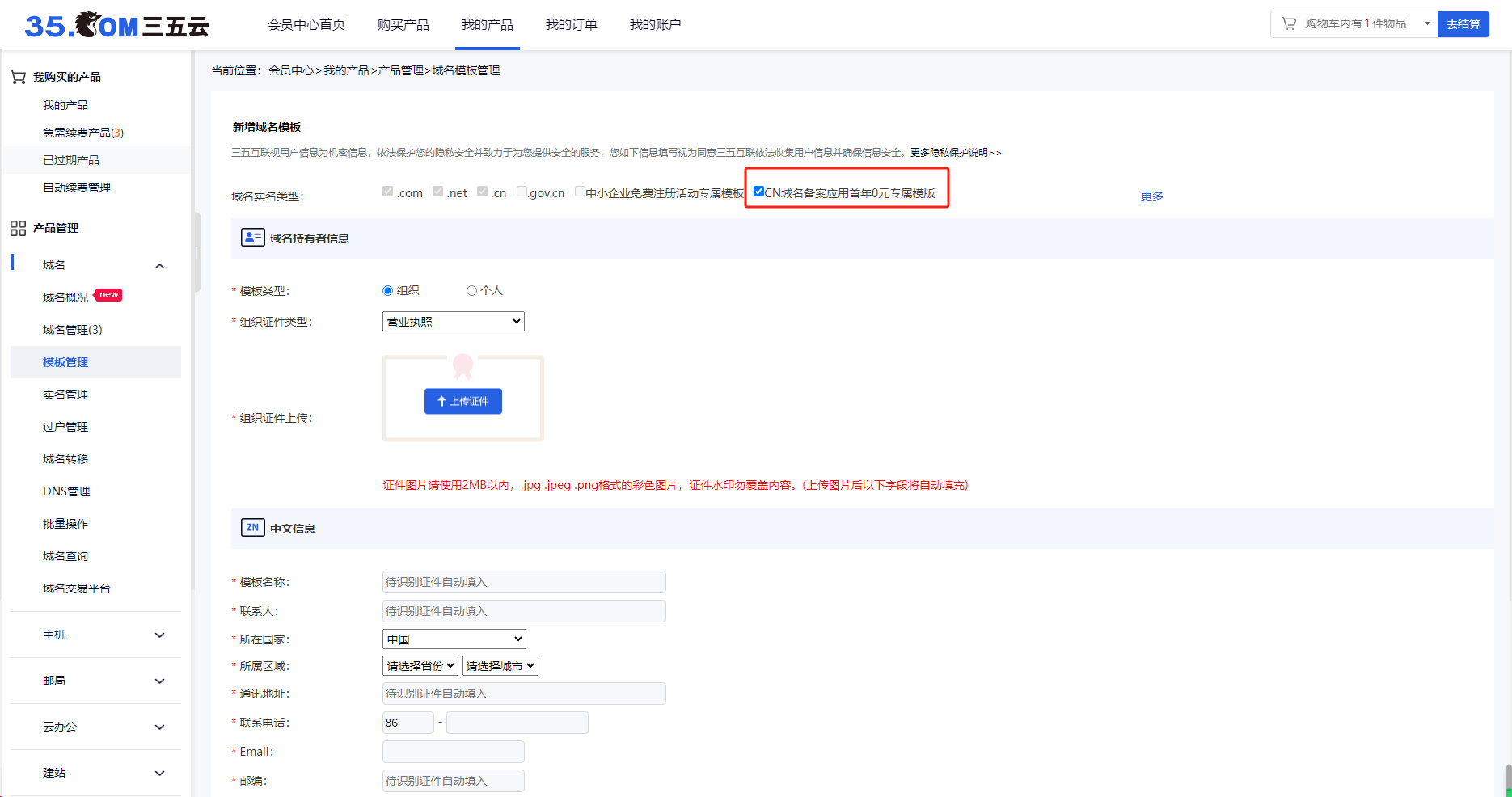Viewport: 1512px width, 797px height.
Task: Select the 组织 radio button
Action: (x=387, y=291)
